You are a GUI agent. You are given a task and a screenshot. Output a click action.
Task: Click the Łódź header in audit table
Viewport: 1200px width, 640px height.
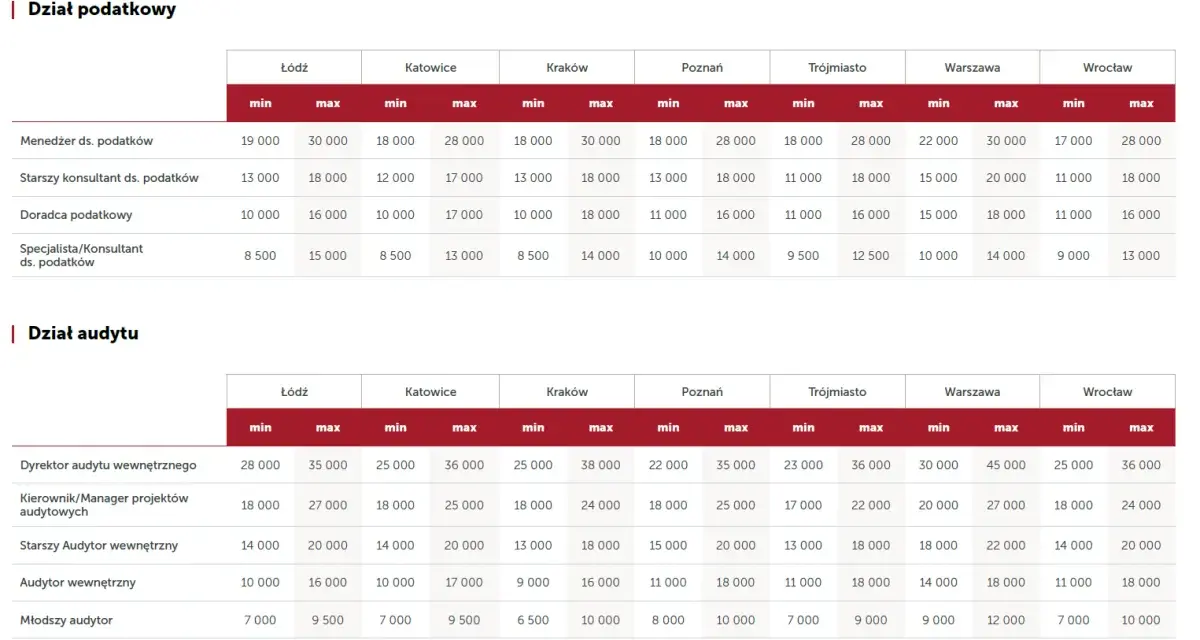point(294,392)
